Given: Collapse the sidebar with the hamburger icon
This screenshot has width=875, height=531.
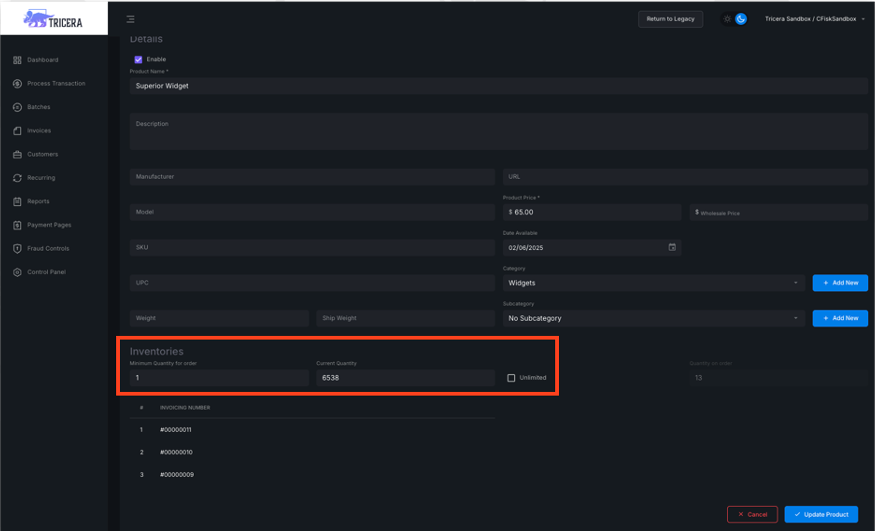Looking at the screenshot, I should pos(131,19).
